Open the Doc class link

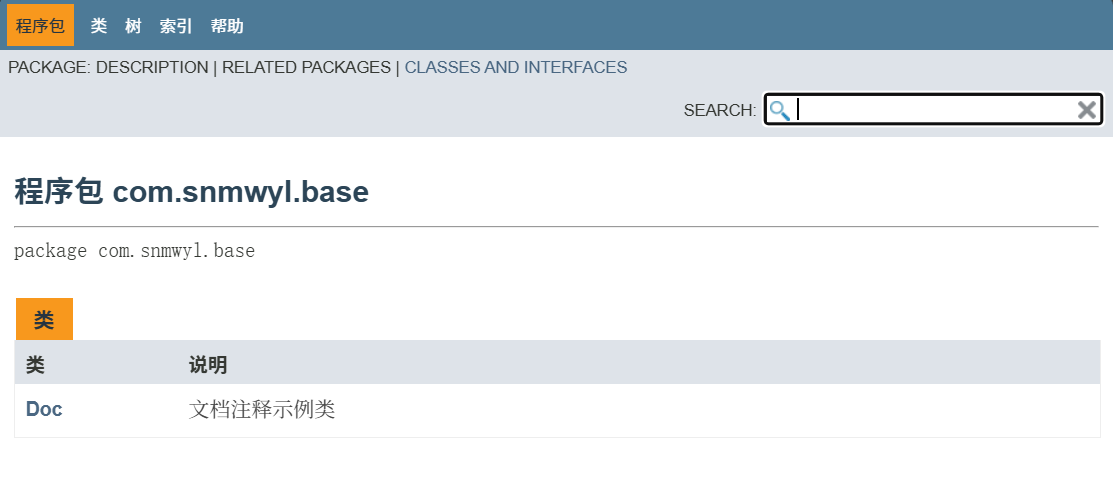44,409
